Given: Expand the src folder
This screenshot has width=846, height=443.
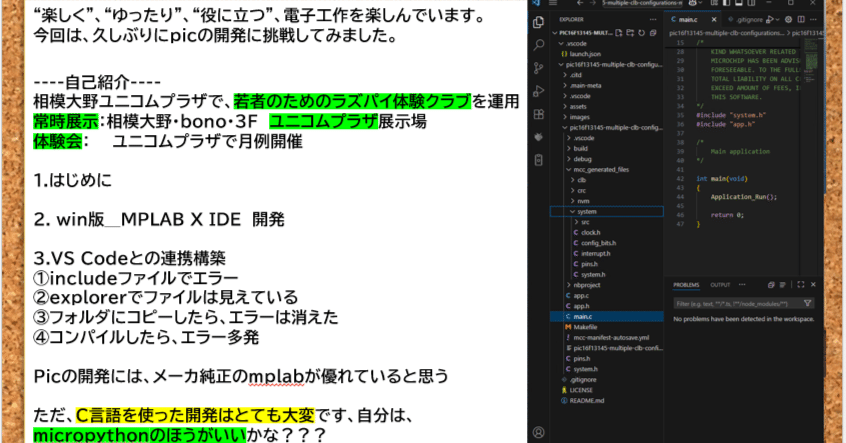Looking at the screenshot, I should (606, 222).
